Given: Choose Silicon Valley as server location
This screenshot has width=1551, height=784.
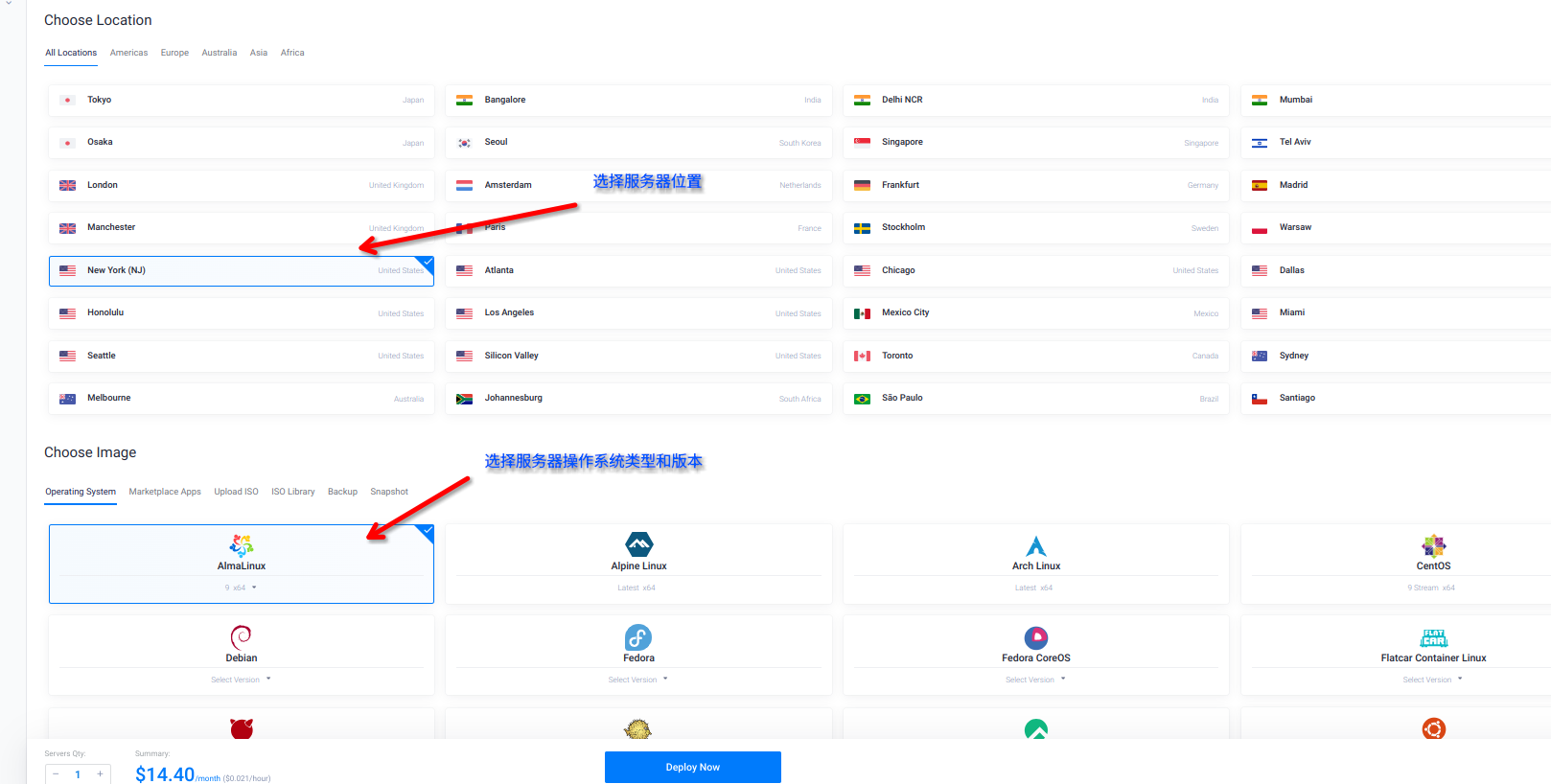Looking at the screenshot, I should tap(638, 356).
